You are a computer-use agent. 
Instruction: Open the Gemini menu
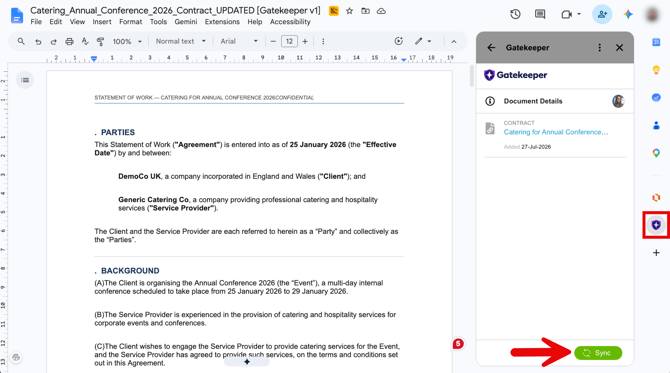(x=186, y=22)
